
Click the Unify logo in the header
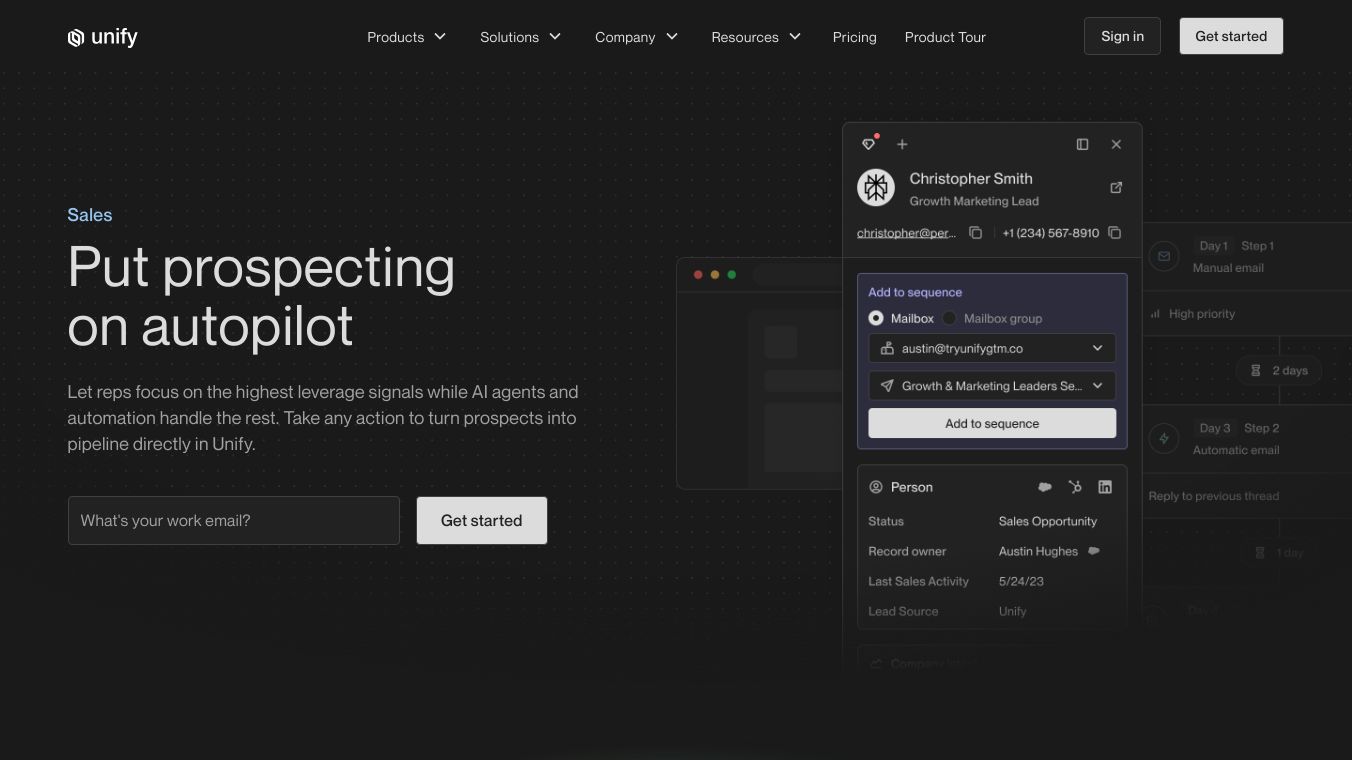tap(102, 37)
